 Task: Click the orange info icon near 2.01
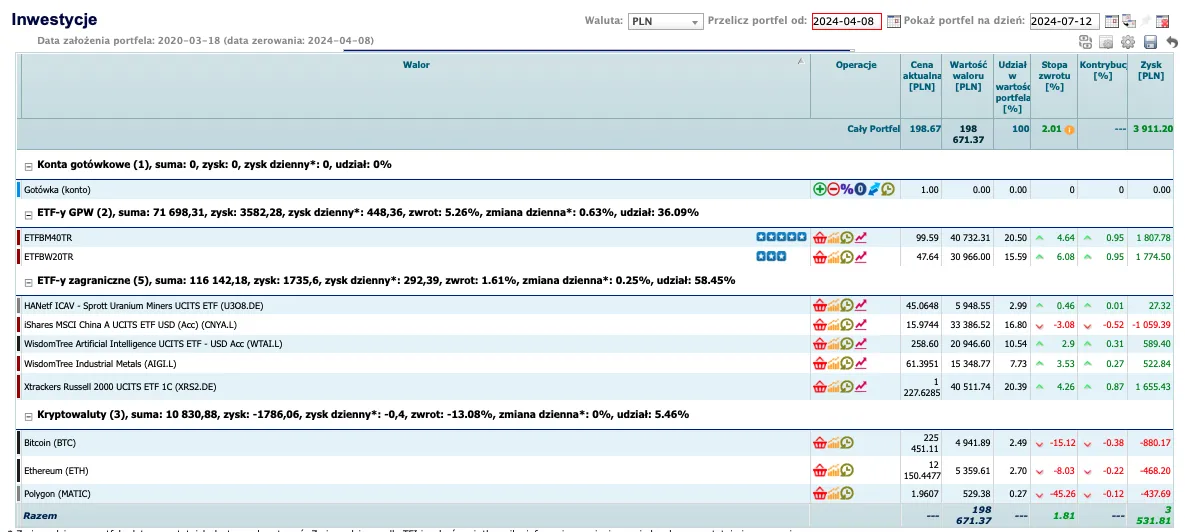pos(1069,129)
